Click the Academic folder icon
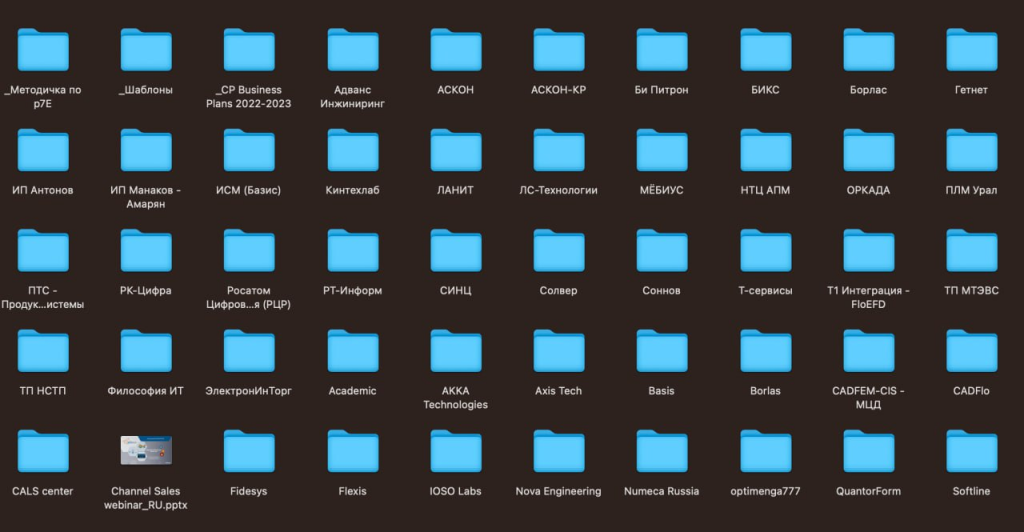Screen dimensions: 1024x532 (352, 351)
